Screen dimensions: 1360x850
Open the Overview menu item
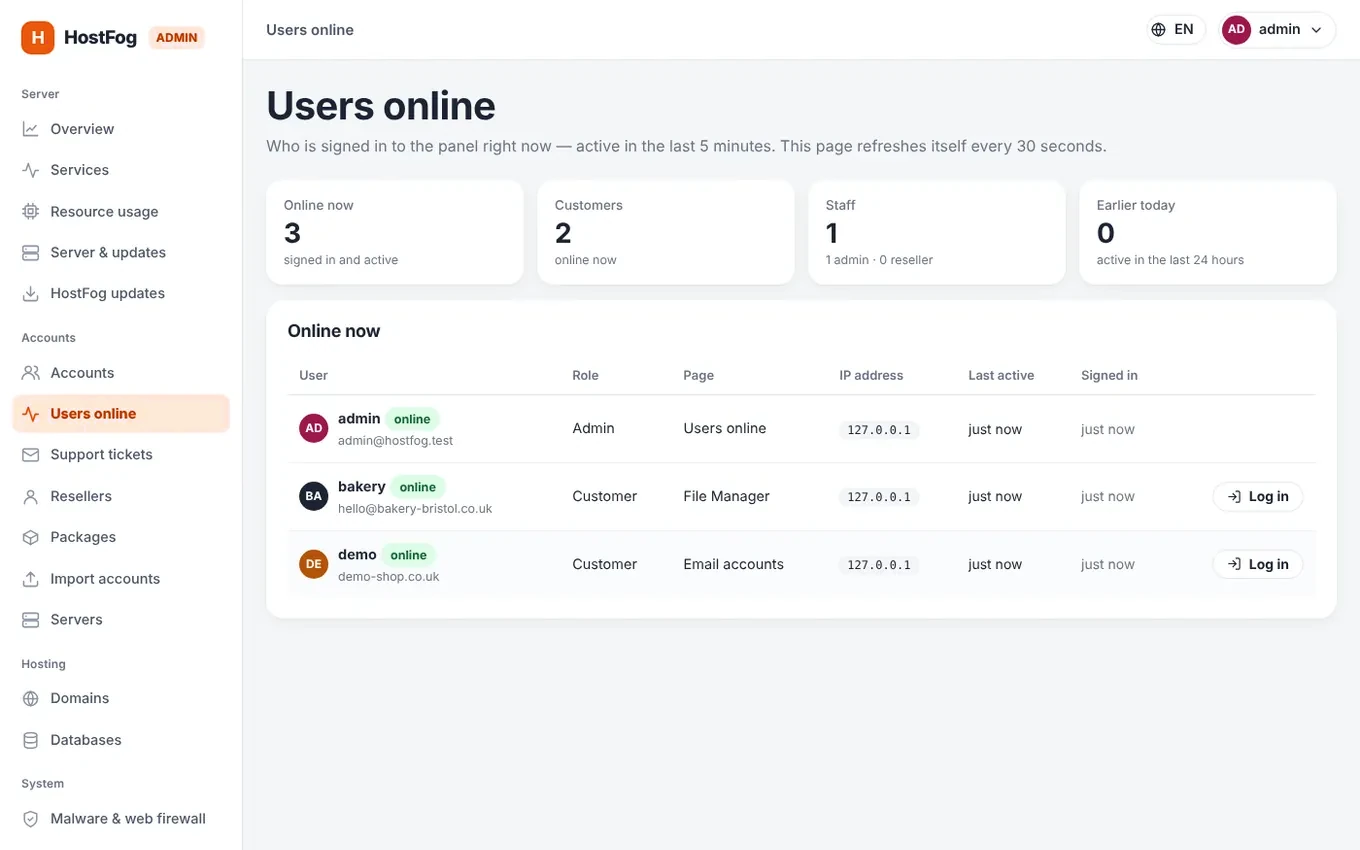121,129
